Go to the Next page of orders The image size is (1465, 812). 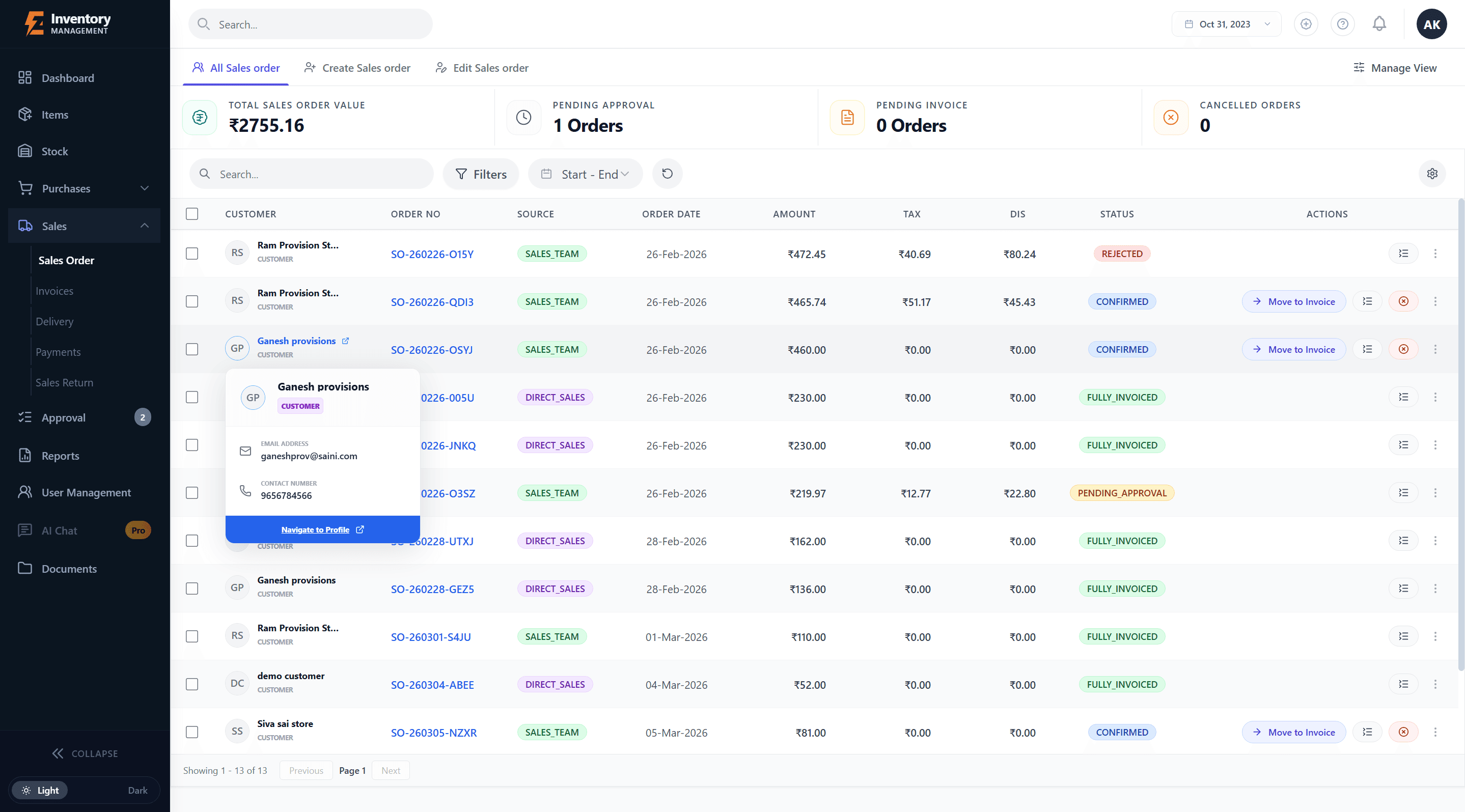390,770
